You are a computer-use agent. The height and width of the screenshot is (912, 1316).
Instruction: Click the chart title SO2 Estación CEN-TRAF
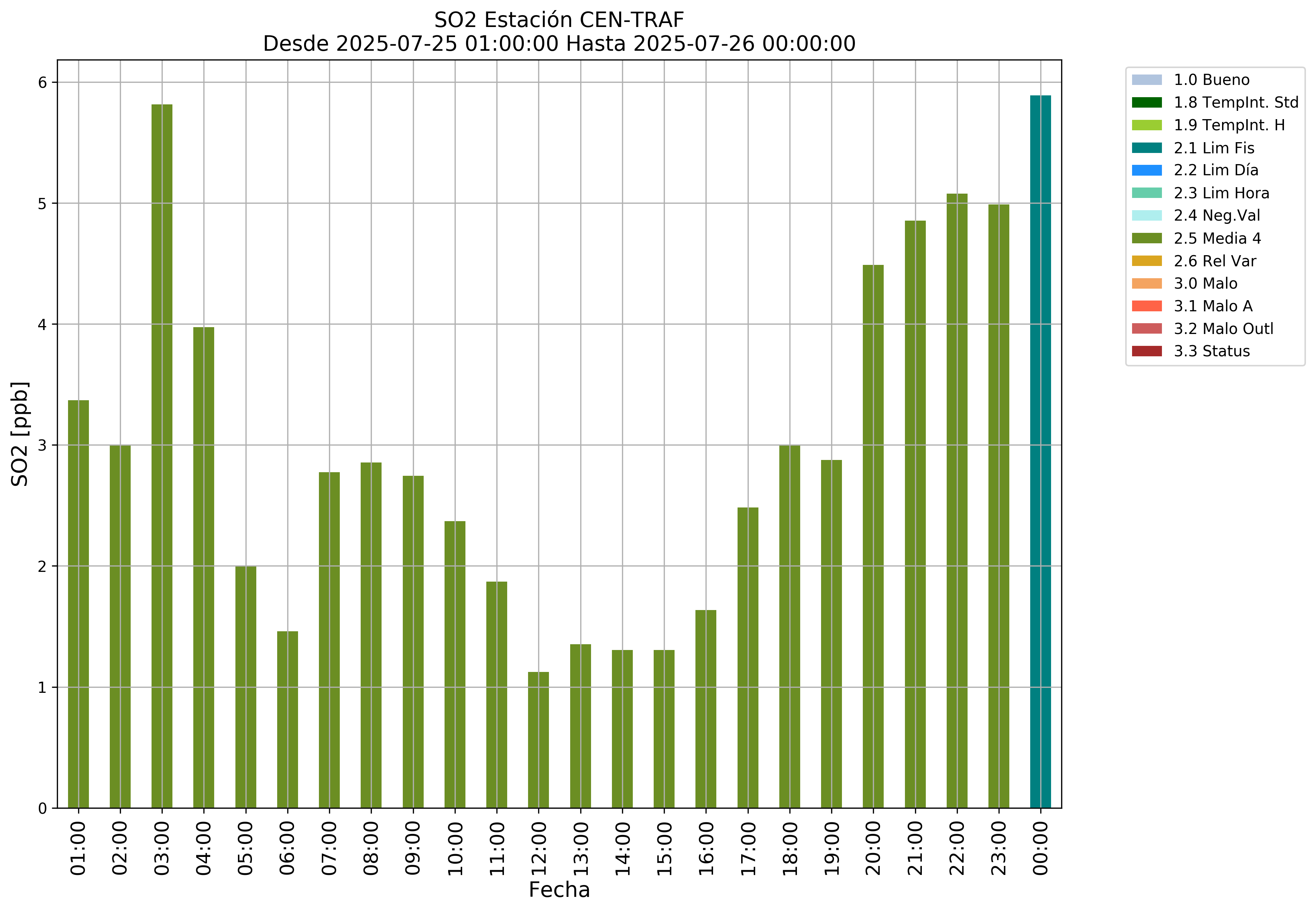(x=558, y=20)
